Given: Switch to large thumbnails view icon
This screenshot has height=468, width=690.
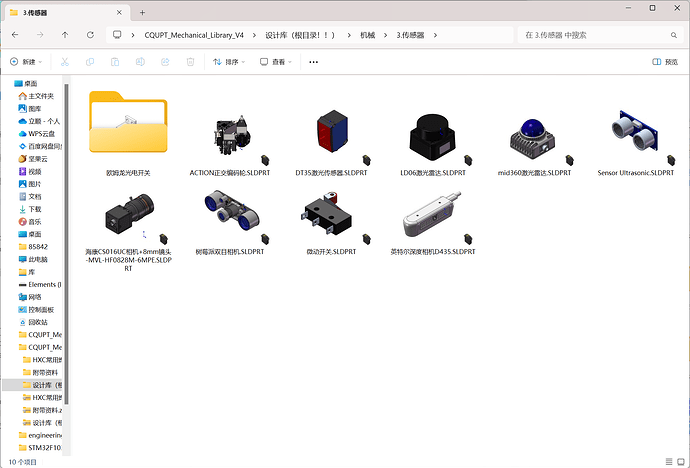Looking at the screenshot, I should coord(680,461).
